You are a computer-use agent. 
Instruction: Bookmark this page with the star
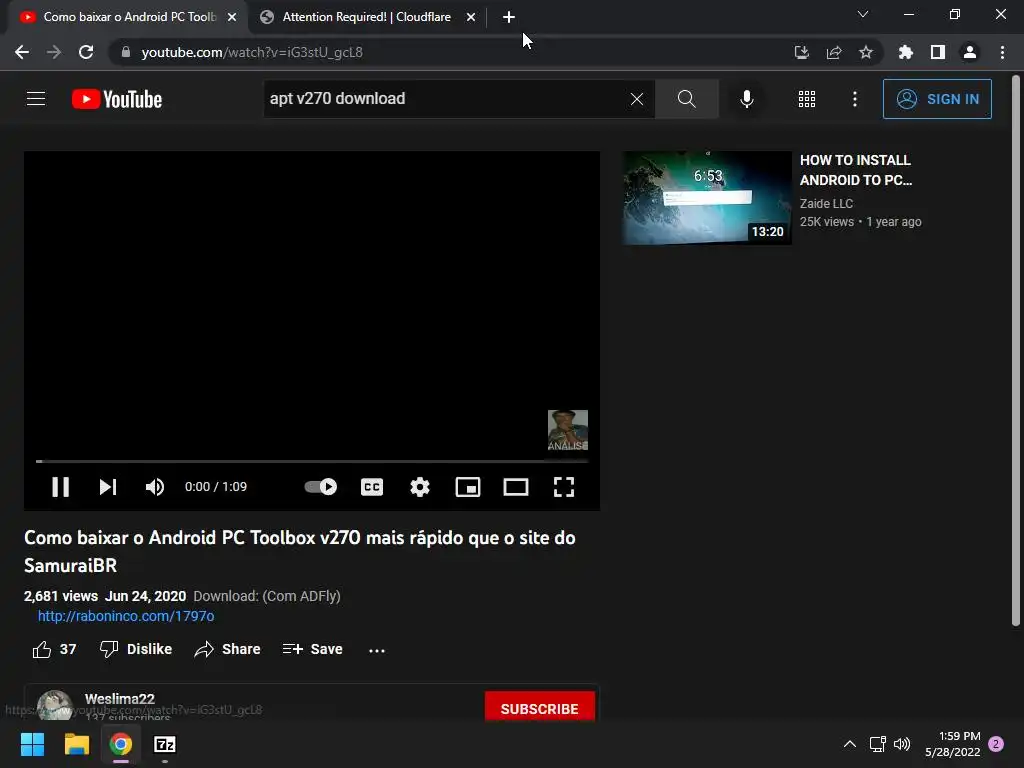pos(866,52)
